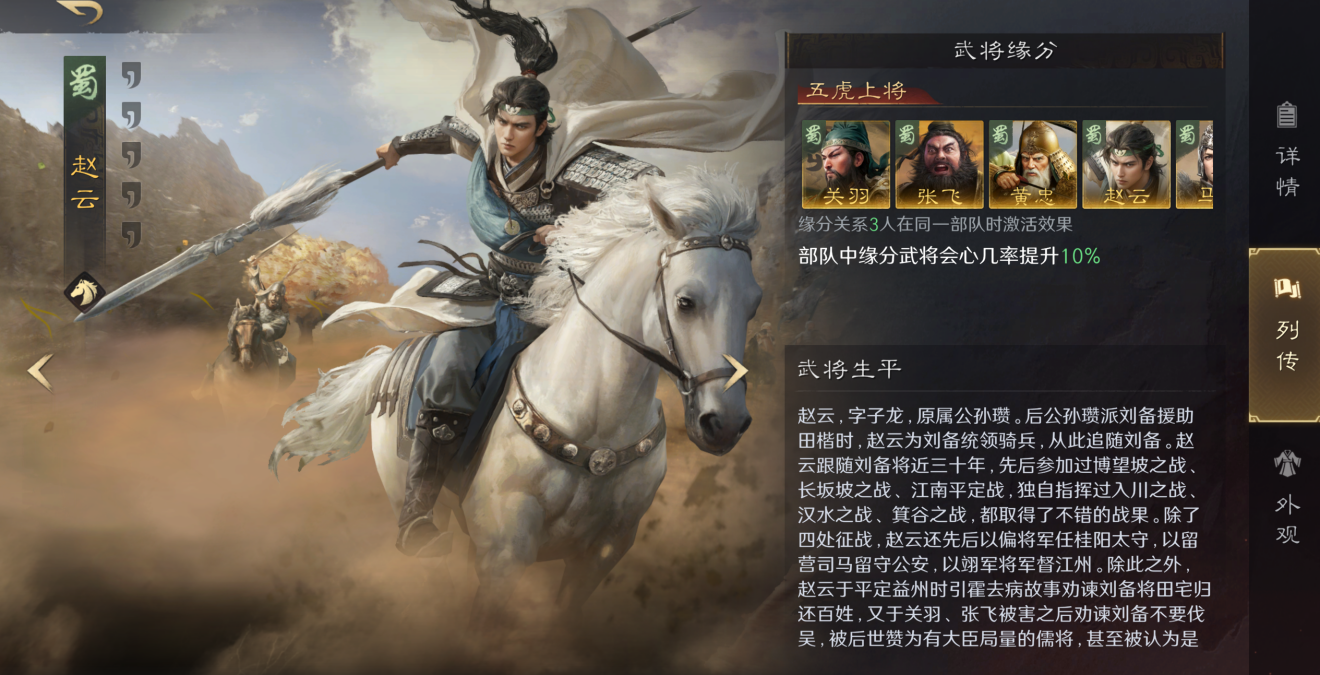Go to the previous general with left arrow

tap(40, 371)
